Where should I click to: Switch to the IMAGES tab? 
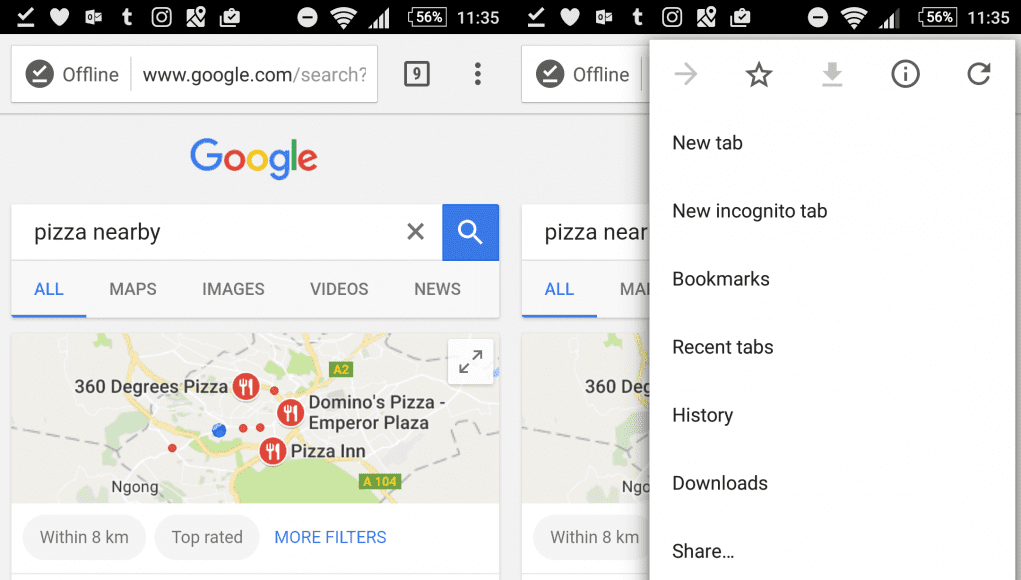[233, 289]
